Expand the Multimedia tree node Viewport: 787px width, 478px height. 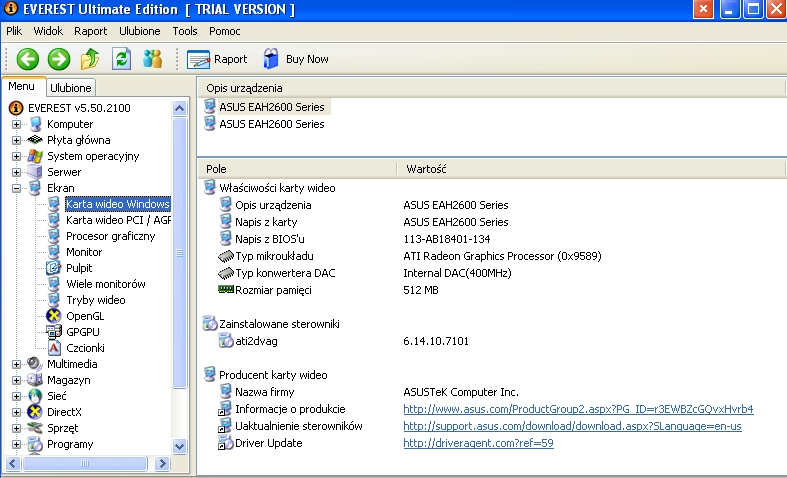tap(17, 364)
